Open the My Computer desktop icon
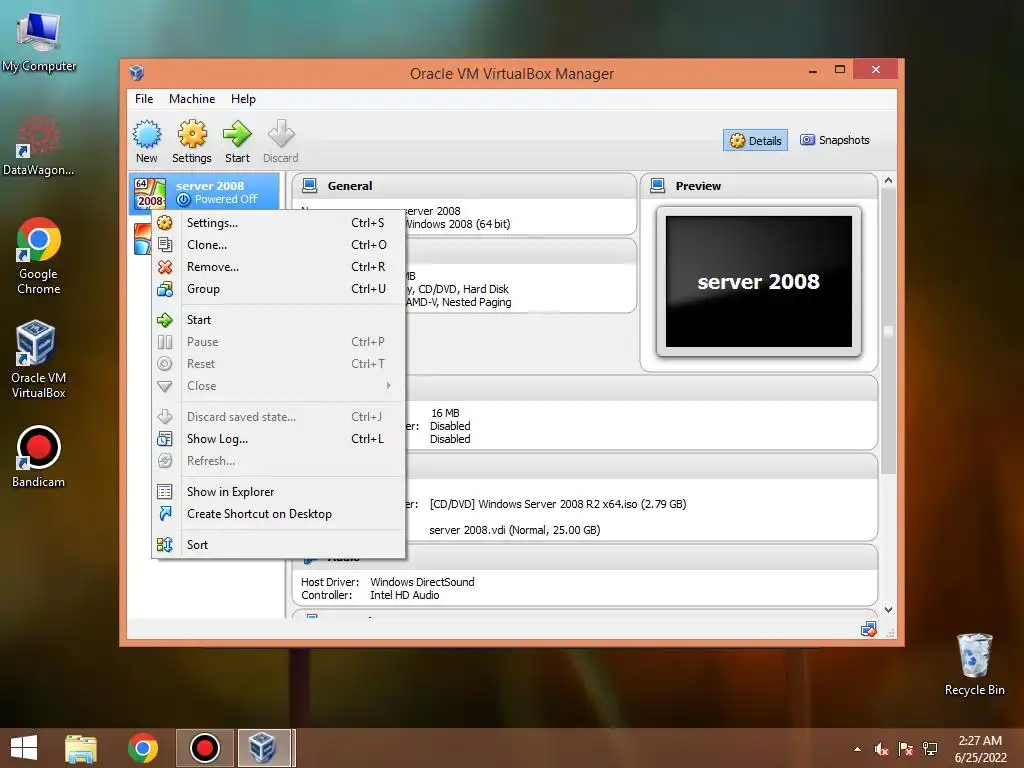 [x=39, y=42]
